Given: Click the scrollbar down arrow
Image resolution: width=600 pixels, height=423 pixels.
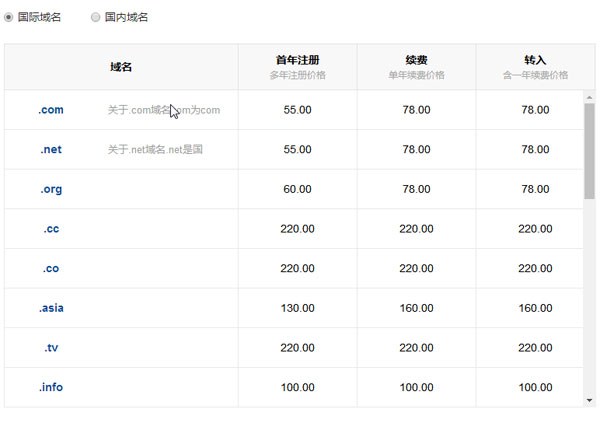Looking at the screenshot, I should tap(589, 400).
